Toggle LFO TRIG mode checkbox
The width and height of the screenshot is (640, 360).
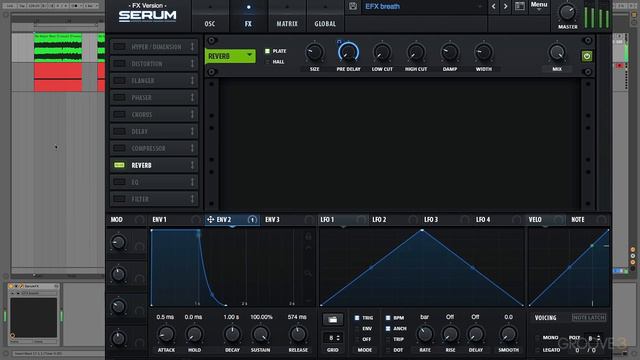coord(357,318)
